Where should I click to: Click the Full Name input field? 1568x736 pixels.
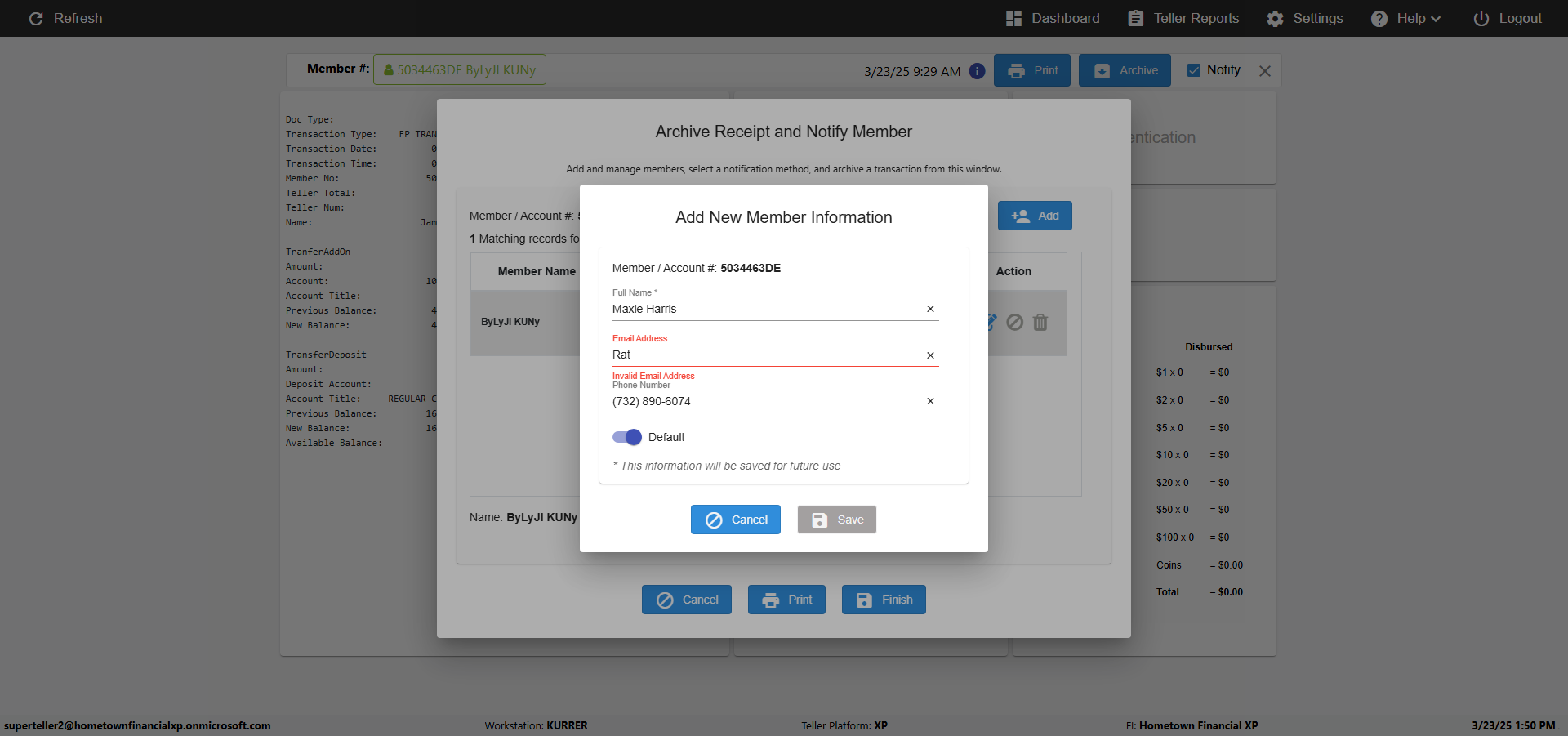click(x=766, y=309)
